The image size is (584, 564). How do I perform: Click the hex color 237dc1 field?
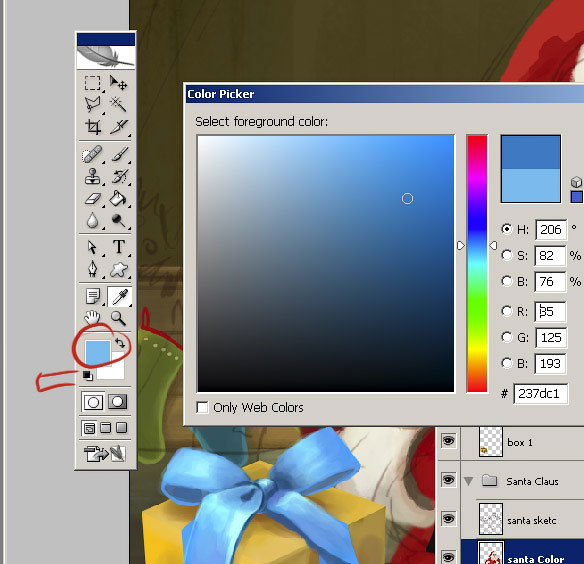tap(541, 394)
